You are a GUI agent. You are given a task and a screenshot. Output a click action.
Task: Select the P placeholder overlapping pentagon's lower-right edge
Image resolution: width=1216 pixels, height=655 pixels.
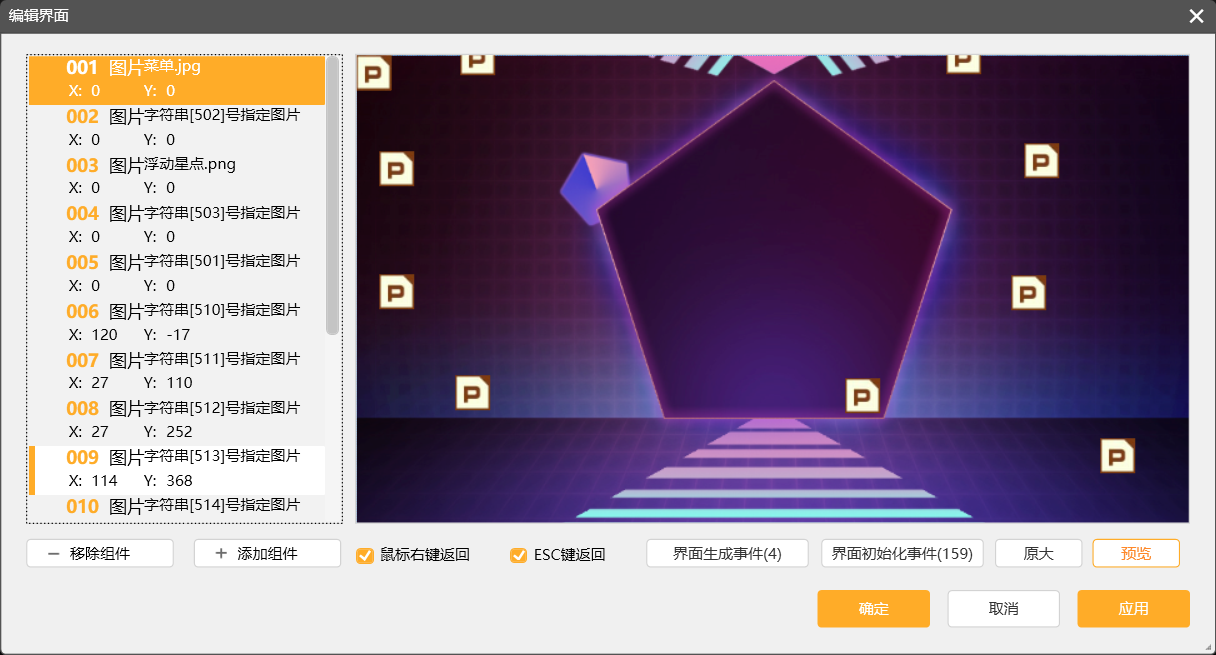pyautogui.click(x=862, y=395)
